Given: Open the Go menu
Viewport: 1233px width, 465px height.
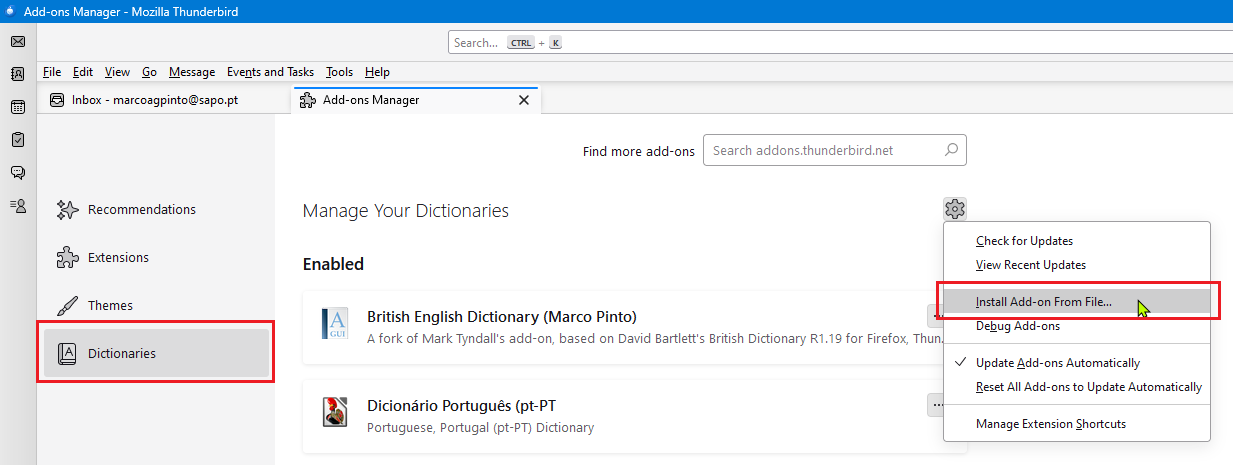Looking at the screenshot, I should pyautogui.click(x=150, y=72).
